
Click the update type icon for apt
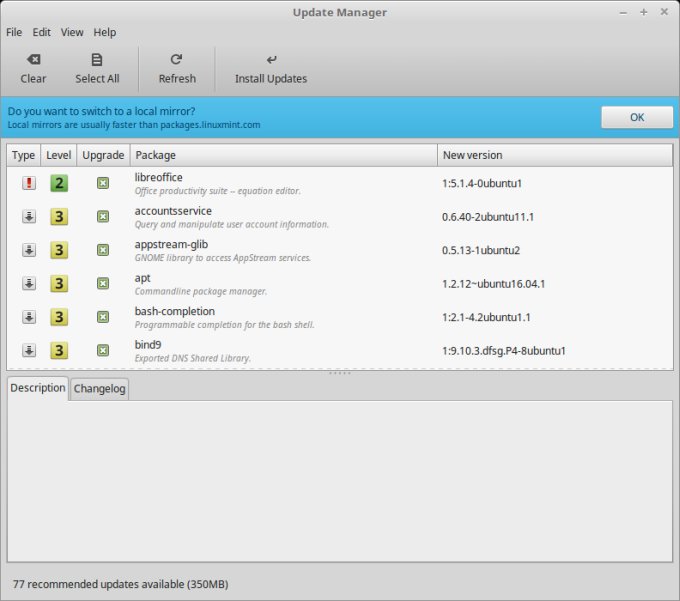click(x=29, y=283)
